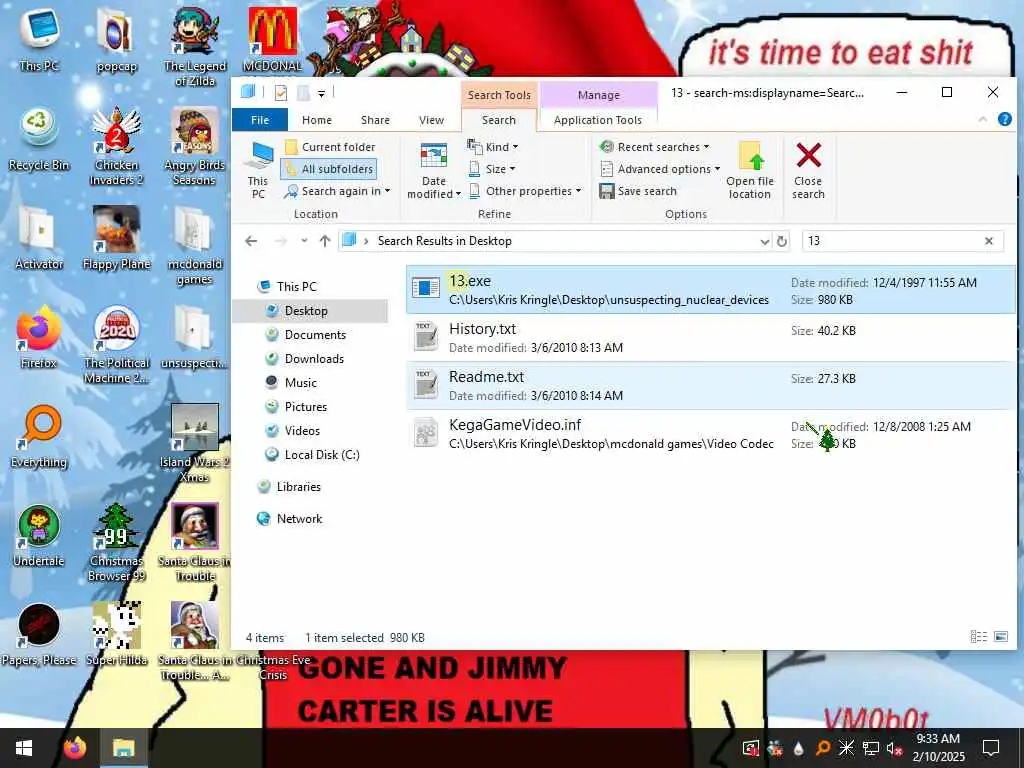The height and width of the screenshot is (768, 1024).
Task: Open the Windows Start button
Action: [24, 748]
